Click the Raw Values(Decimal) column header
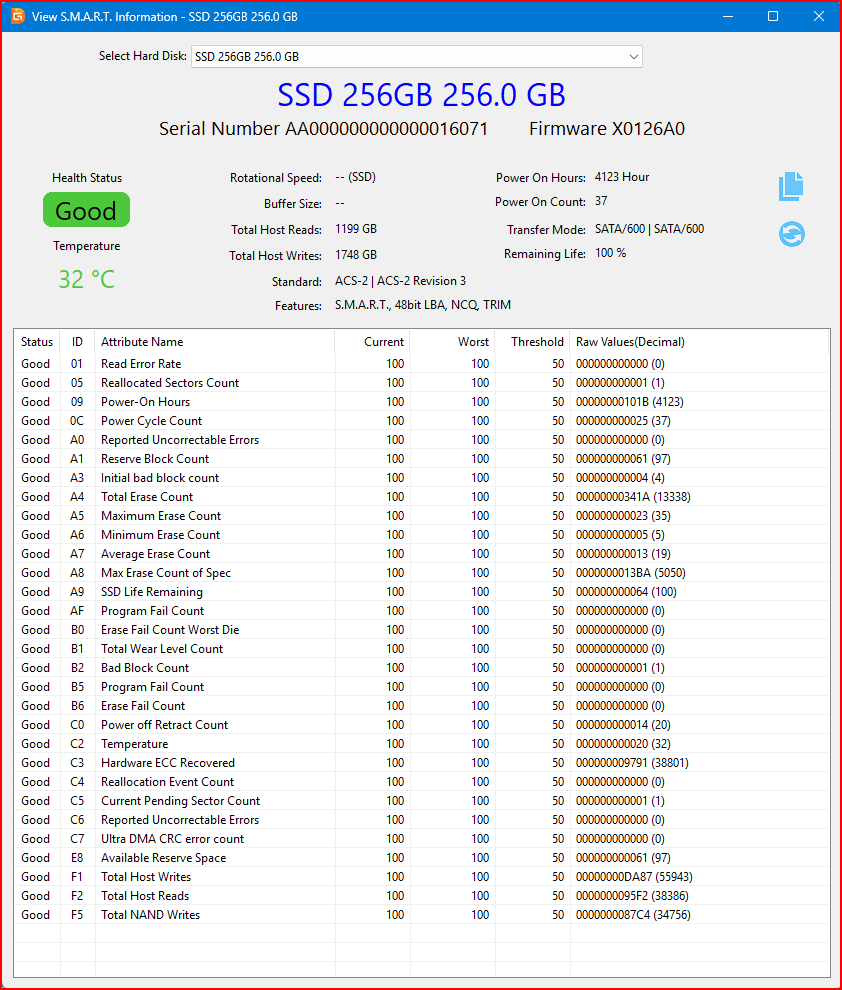 (x=699, y=342)
